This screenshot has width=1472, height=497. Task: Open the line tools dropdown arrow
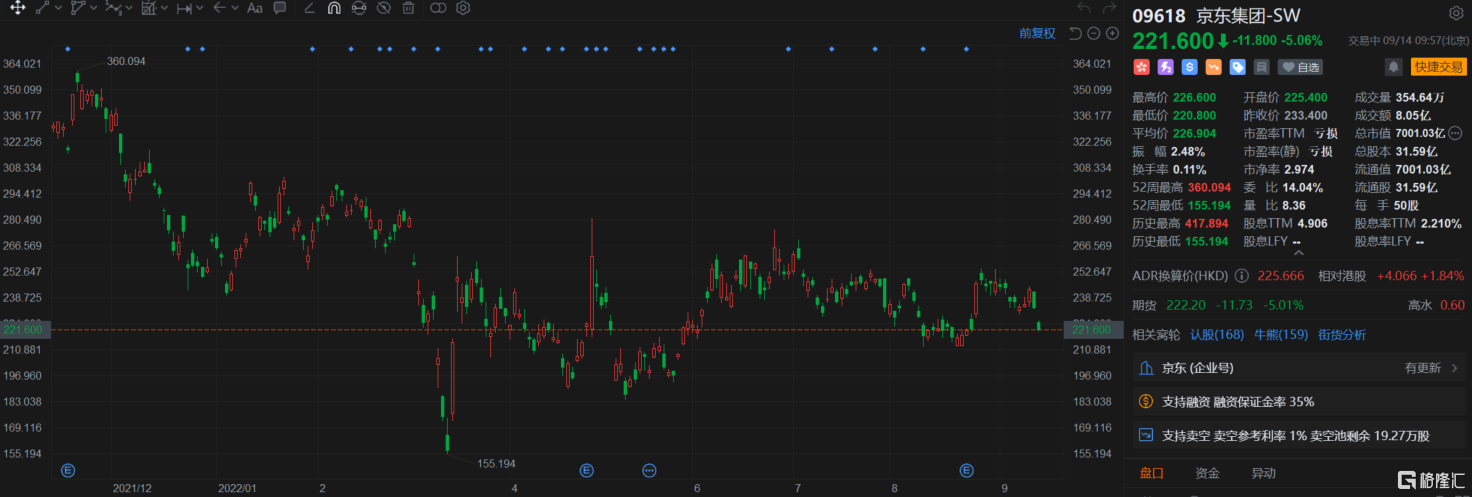click(58, 8)
